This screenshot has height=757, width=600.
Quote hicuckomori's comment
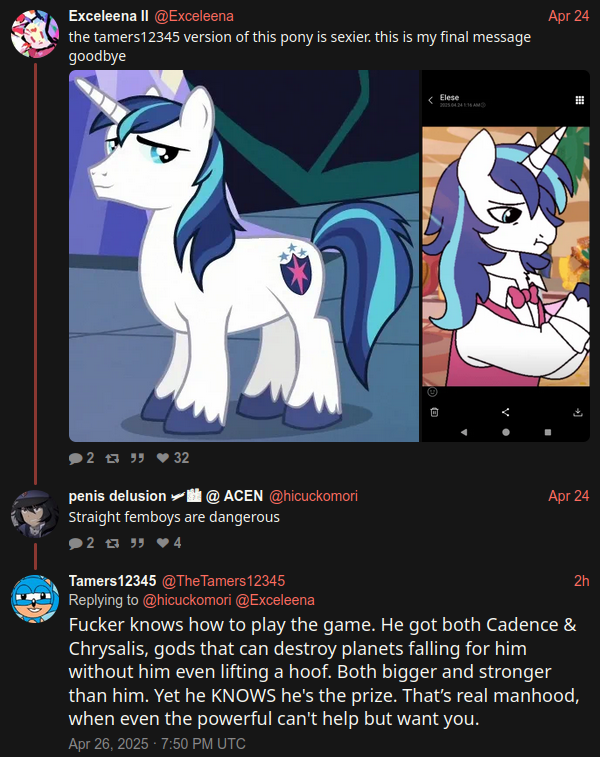coord(138,543)
